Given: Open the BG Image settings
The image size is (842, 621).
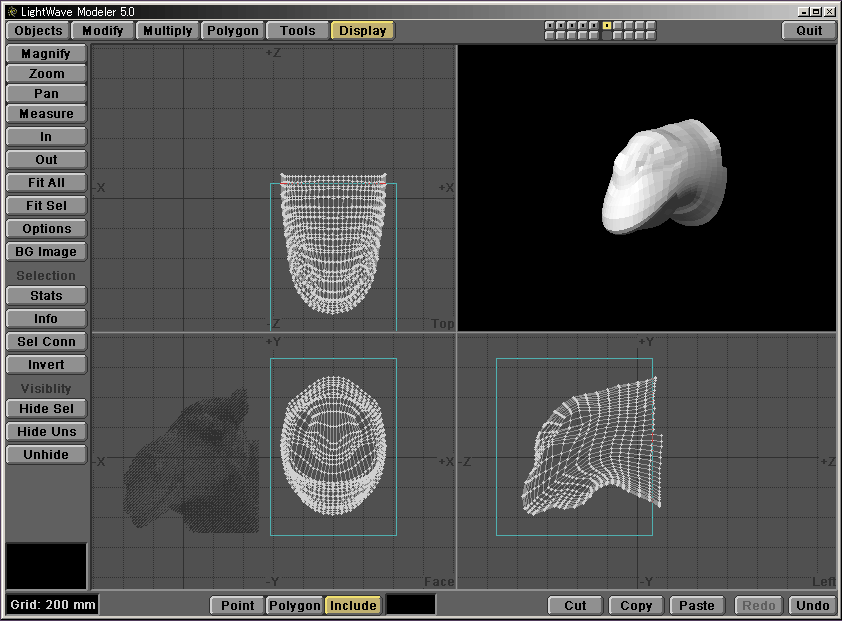Looking at the screenshot, I should pyautogui.click(x=46, y=252).
